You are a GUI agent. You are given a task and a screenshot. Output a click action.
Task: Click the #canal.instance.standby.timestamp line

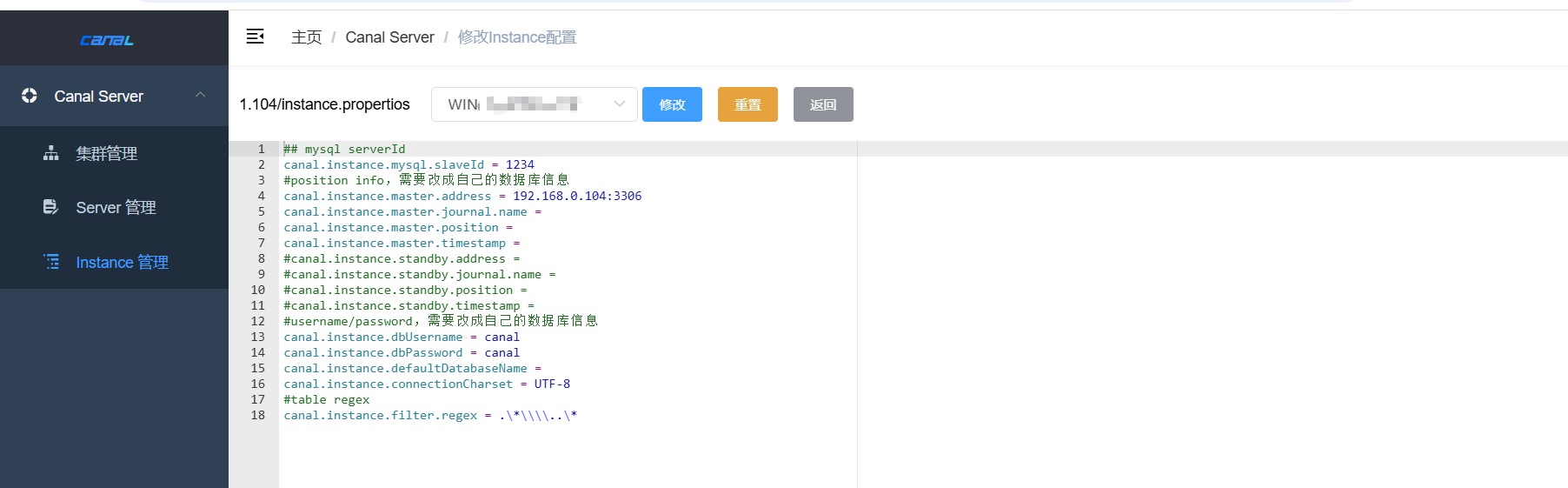coord(409,305)
